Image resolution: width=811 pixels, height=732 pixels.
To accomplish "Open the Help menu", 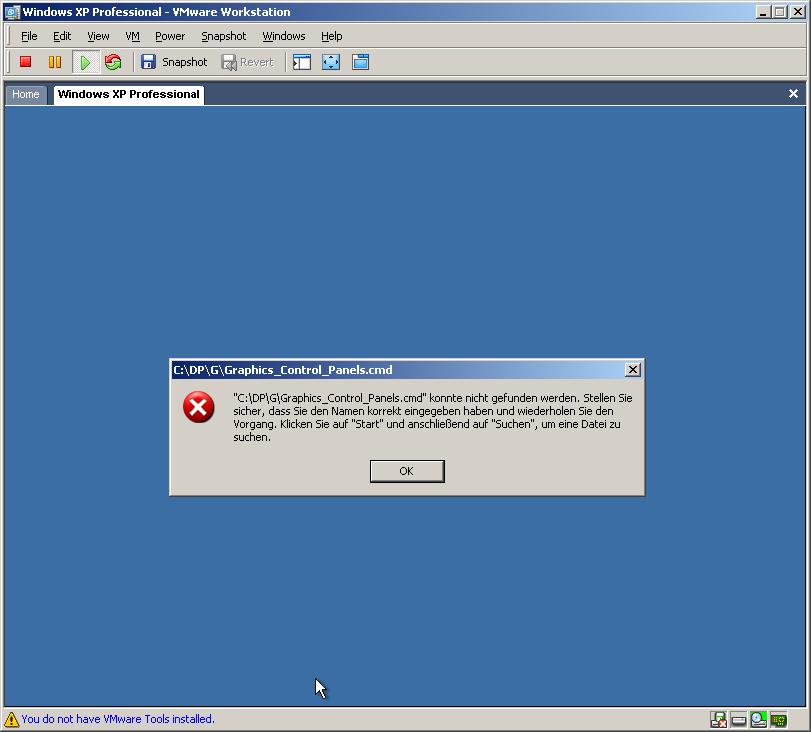I will tap(332, 36).
